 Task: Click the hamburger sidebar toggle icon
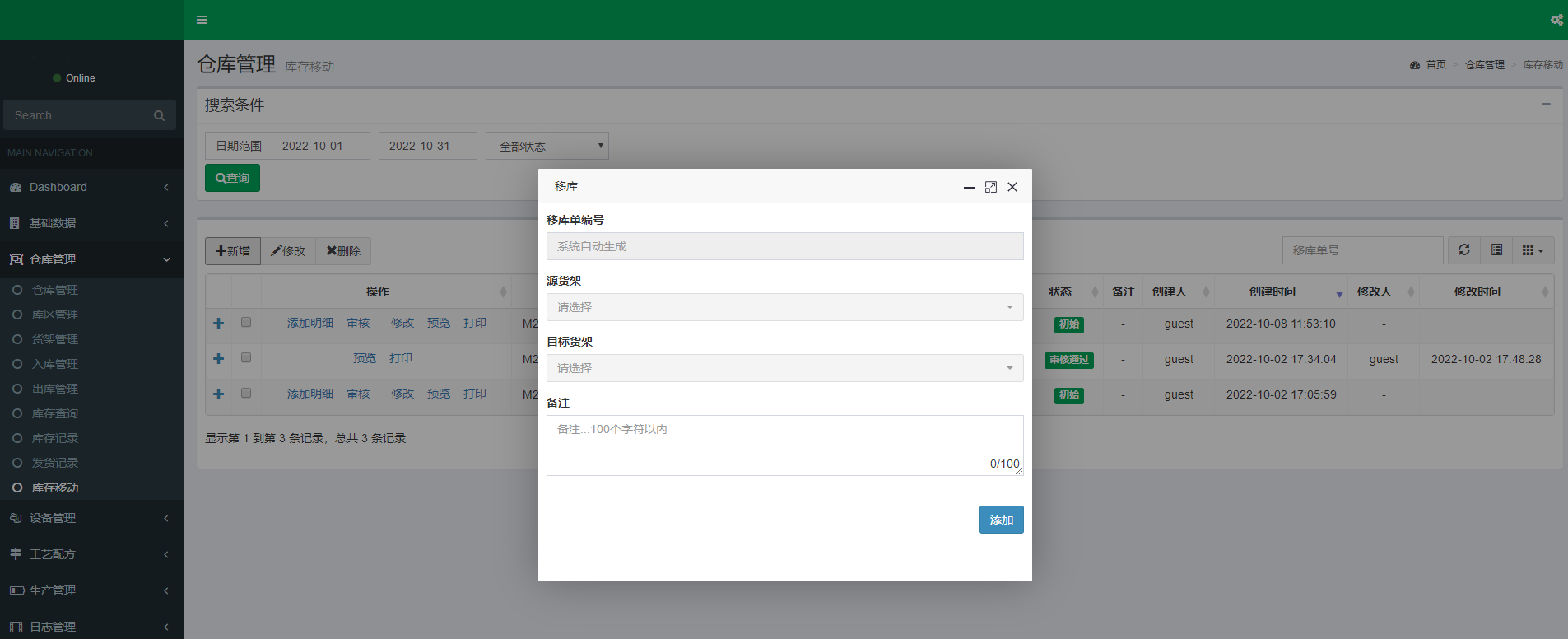(202, 20)
